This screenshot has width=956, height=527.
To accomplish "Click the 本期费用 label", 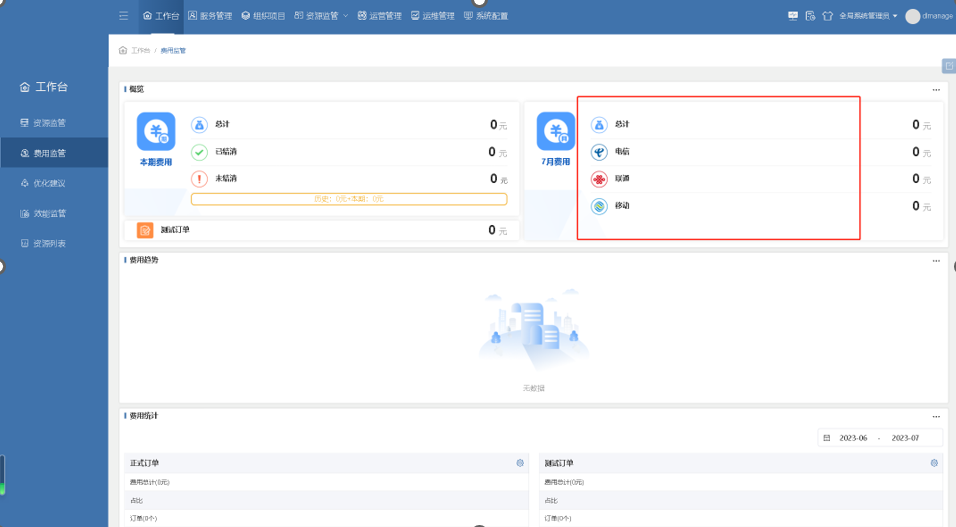I will (x=156, y=162).
